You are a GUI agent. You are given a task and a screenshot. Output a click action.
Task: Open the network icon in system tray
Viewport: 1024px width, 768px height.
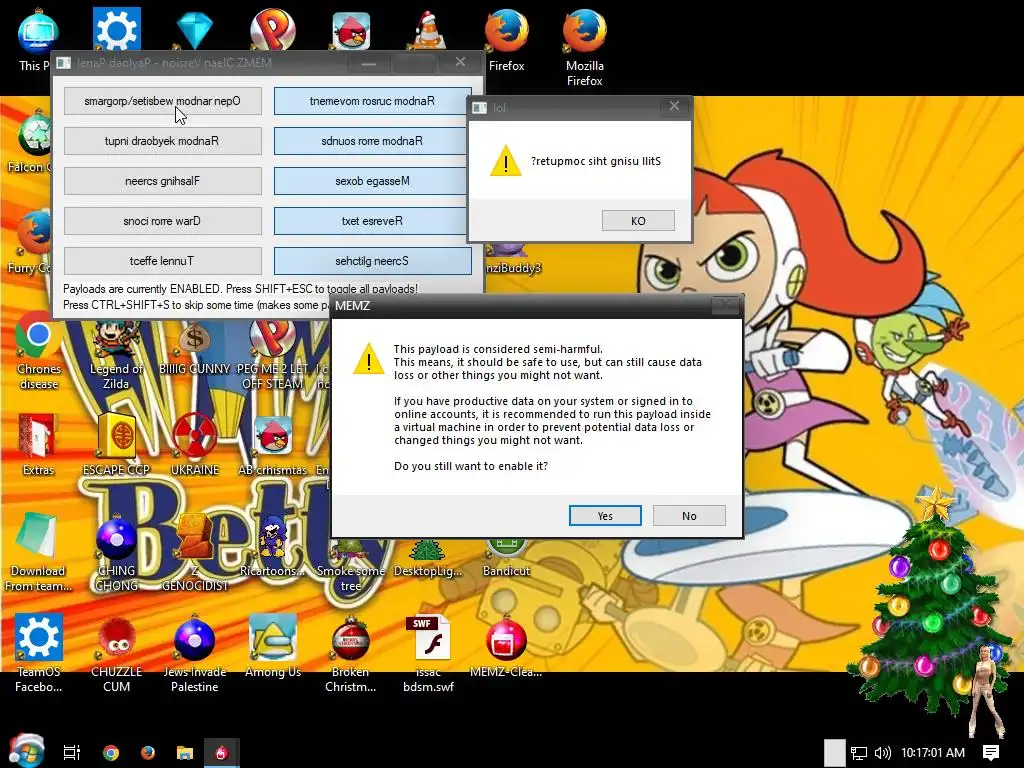pos(859,753)
